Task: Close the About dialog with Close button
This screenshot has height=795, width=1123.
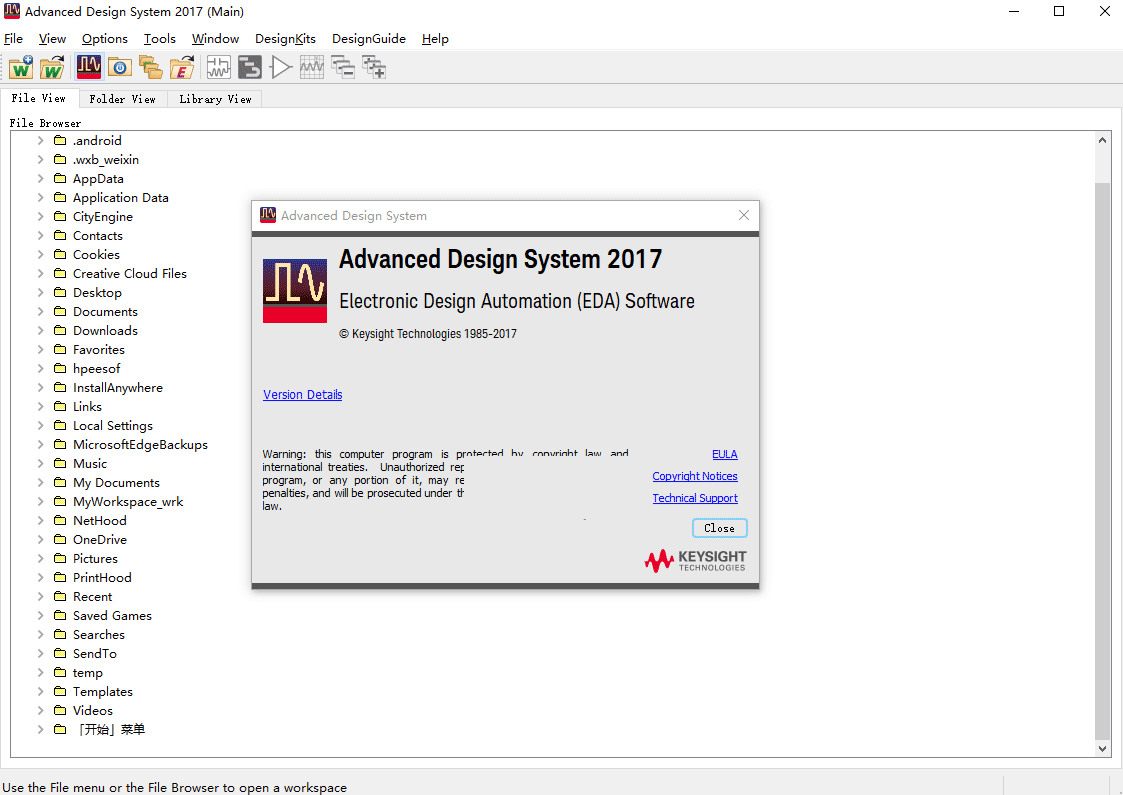Action: (719, 527)
